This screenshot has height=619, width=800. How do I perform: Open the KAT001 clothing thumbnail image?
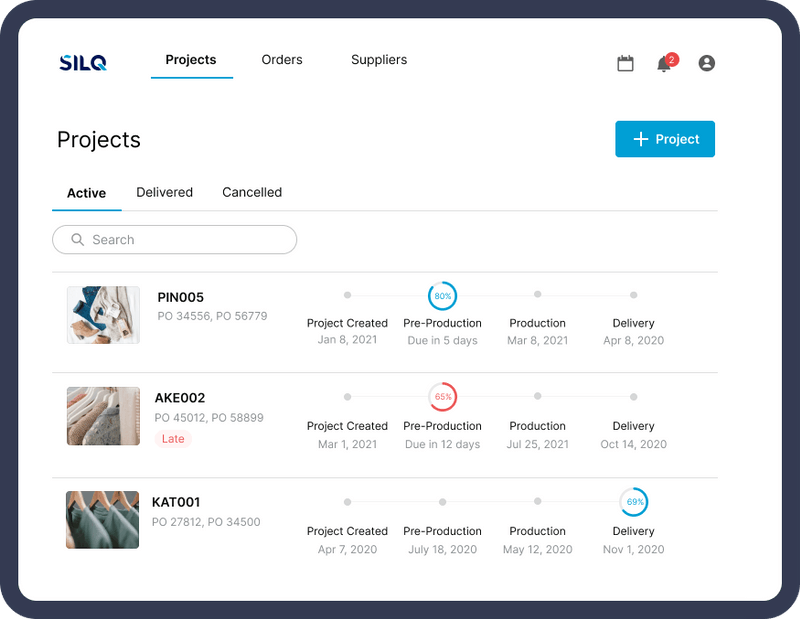(x=102, y=520)
